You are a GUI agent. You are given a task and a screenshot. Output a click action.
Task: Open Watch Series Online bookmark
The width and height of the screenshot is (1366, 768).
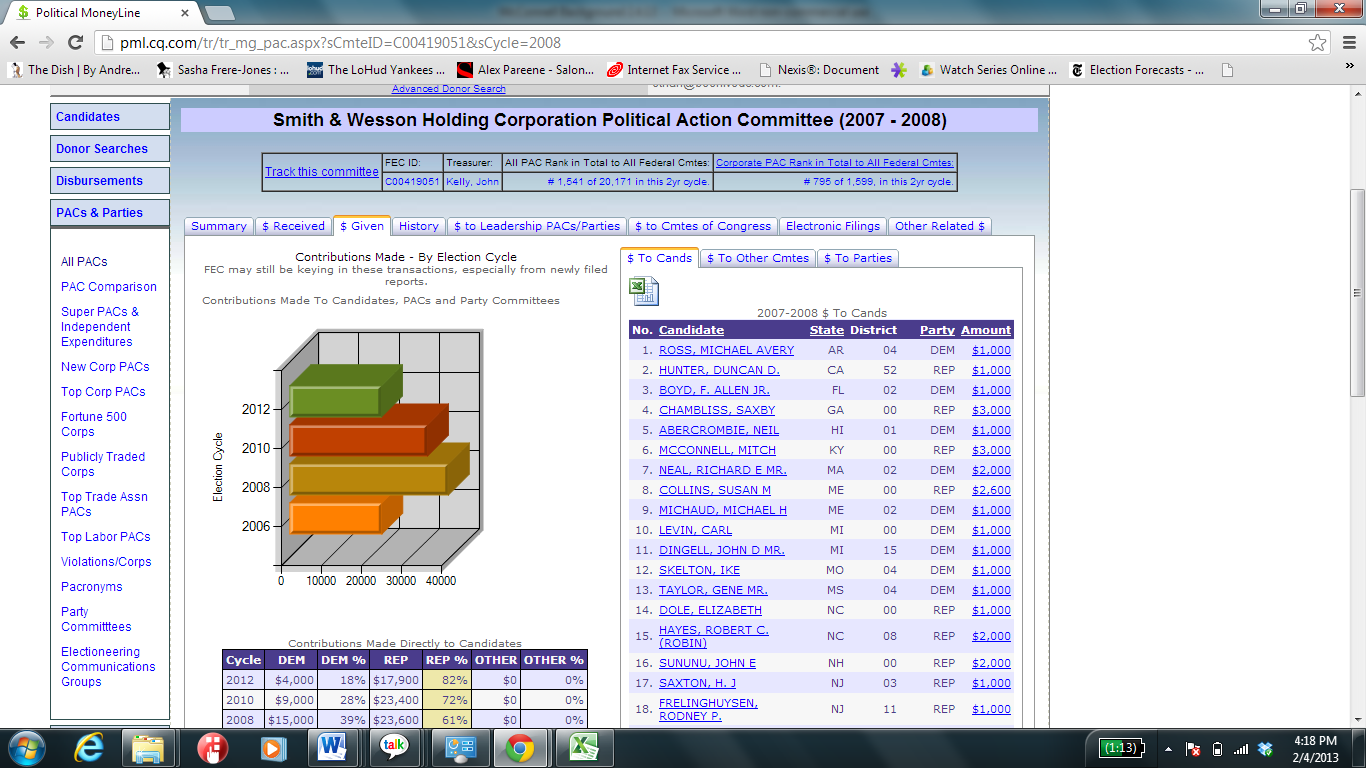coord(989,70)
